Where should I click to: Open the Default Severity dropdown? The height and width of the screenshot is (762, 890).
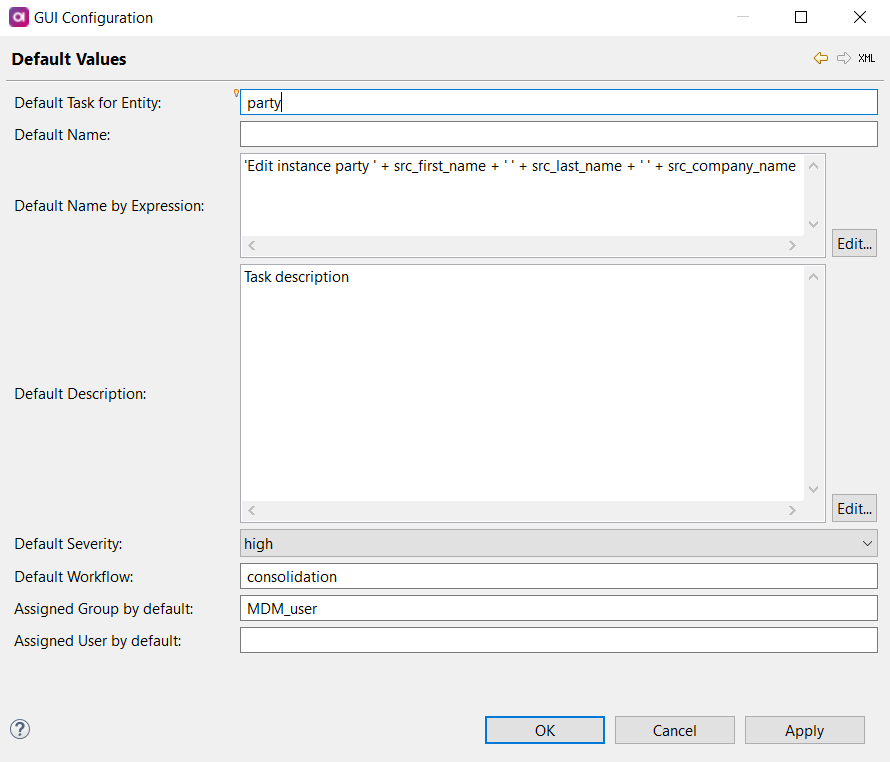pos(866,543)
